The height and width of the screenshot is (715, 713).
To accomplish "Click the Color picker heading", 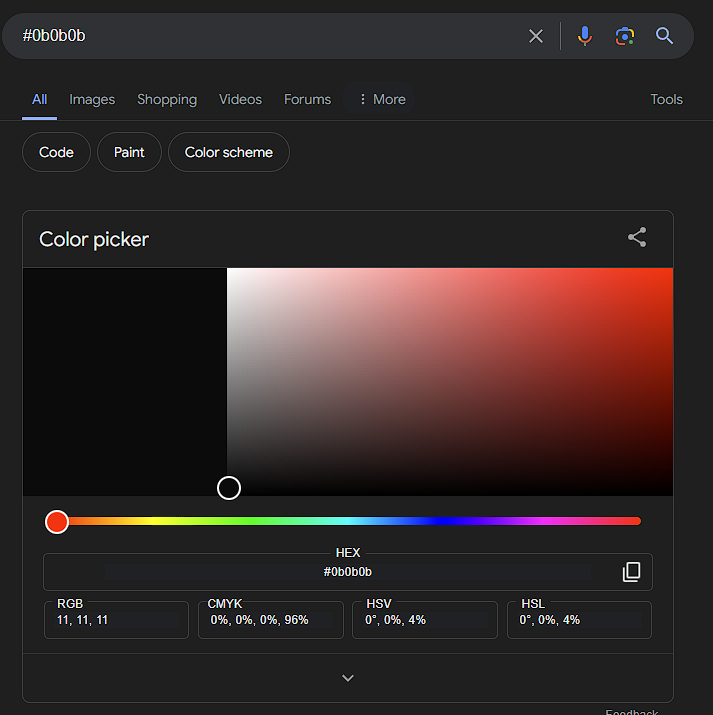I will coord(94,239).
